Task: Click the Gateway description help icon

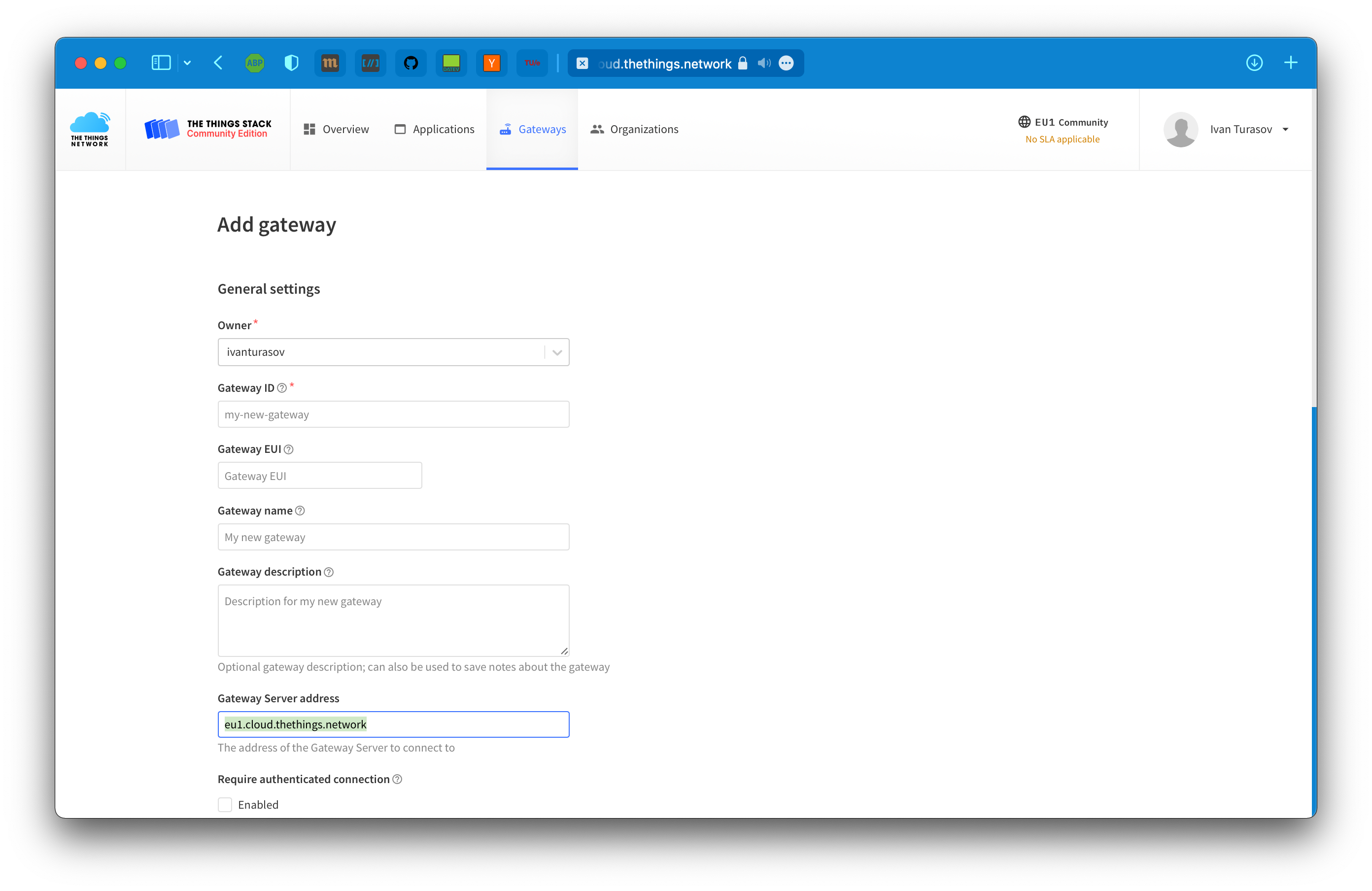Action: 329,572
